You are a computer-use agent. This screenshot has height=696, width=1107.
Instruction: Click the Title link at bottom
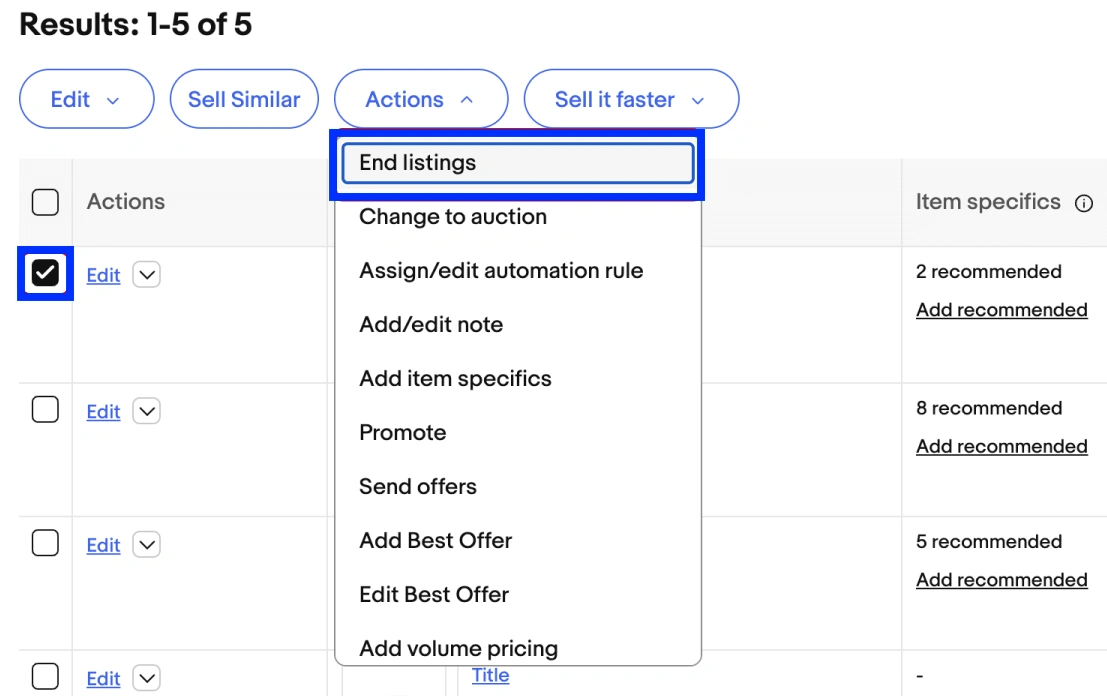point(490,676)
